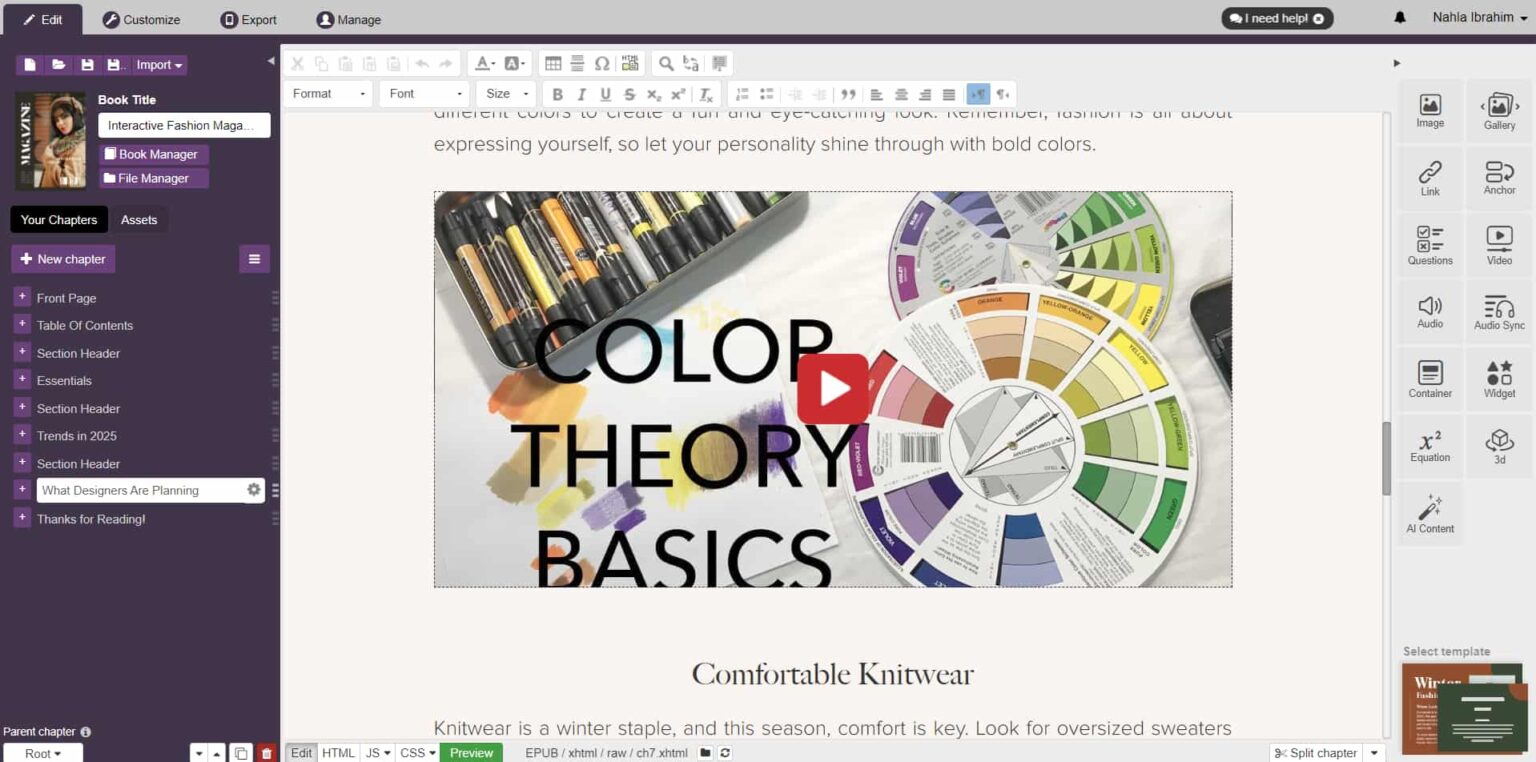Screen dimensions: 1536x762
Task: Add interactive Questions element
Action: click(x=1429, y=245)
